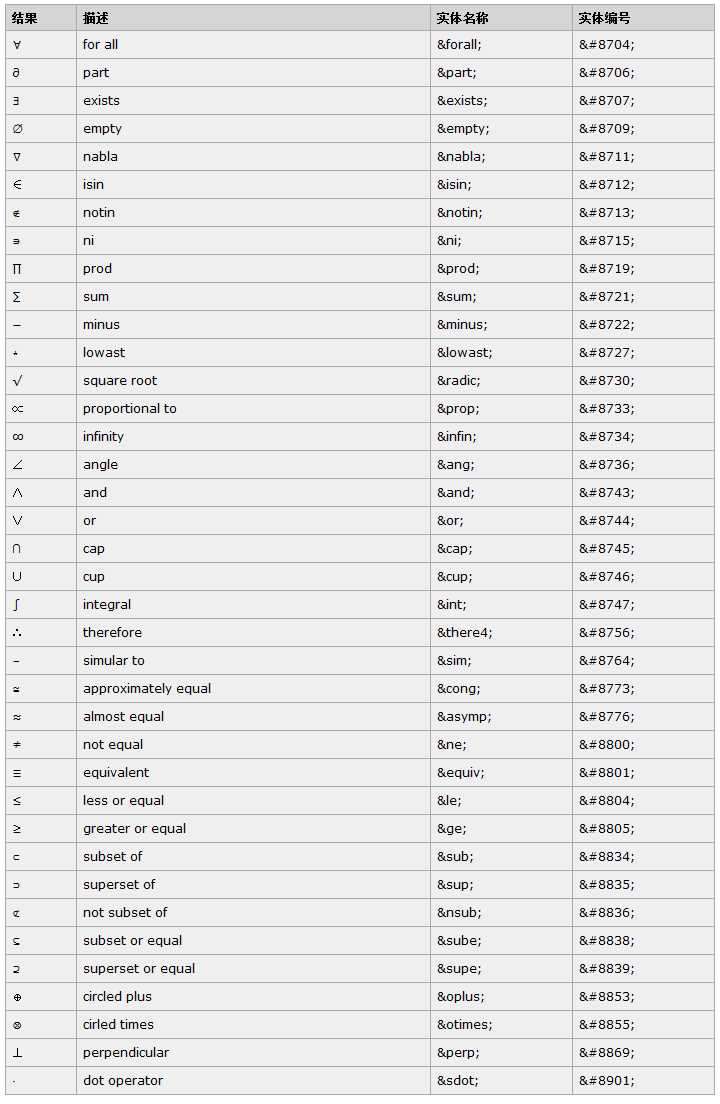Select the perpendicular symbol ⊥
The width and height of the screenshot is (720, 1104).
coord(18,1053)
